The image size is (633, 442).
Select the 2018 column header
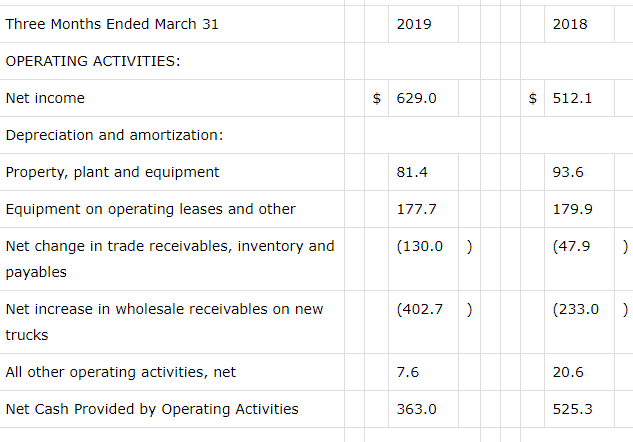pos(570,24)
